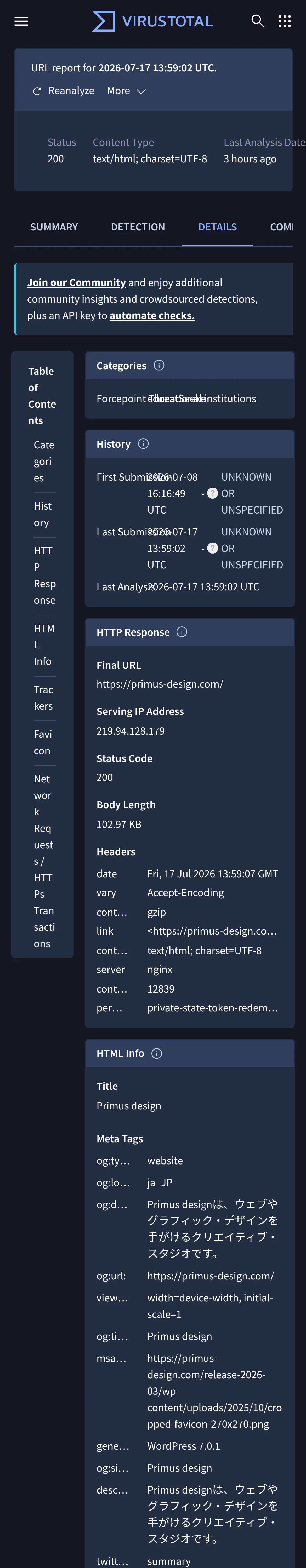
Task: Jump to Trackers in table of contents
Action: coord(43,697)
